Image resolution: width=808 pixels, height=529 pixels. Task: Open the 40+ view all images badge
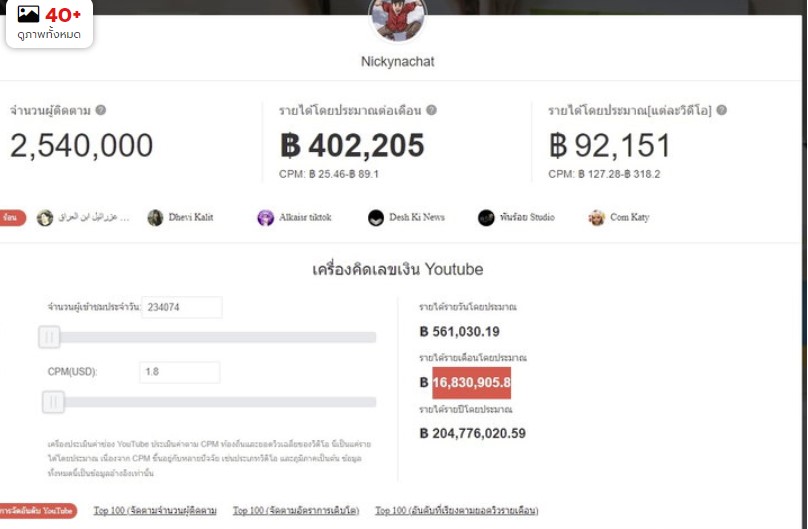point(49,23)
